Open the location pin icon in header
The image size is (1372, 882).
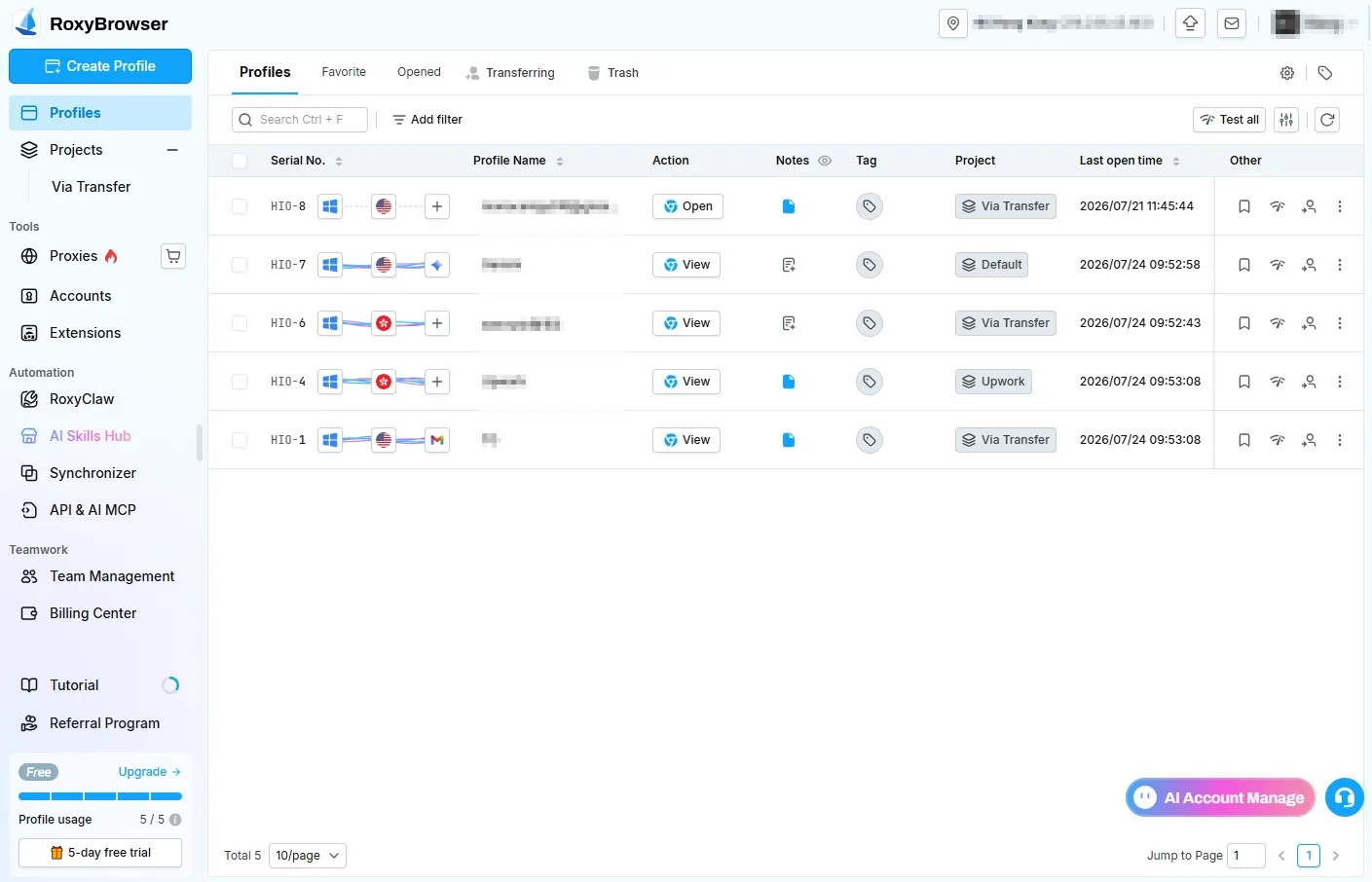(x=953, y=23)
